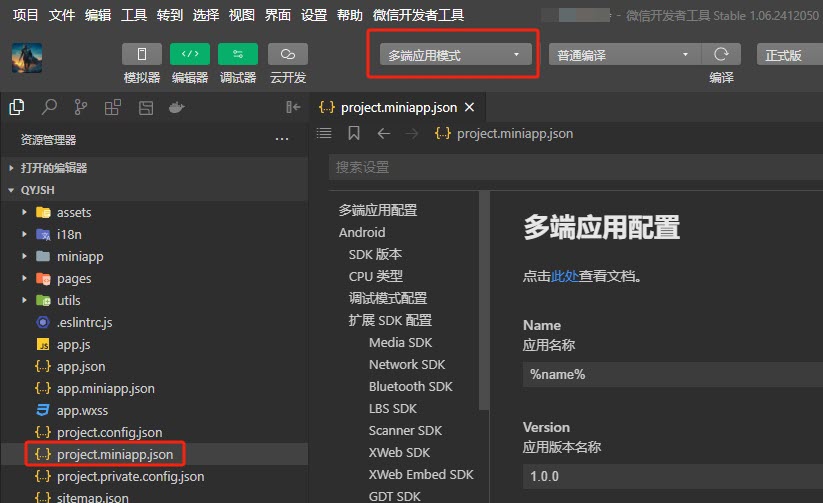
Task: Open the extensions sidebar icon
Action: (x=113, y=107)
